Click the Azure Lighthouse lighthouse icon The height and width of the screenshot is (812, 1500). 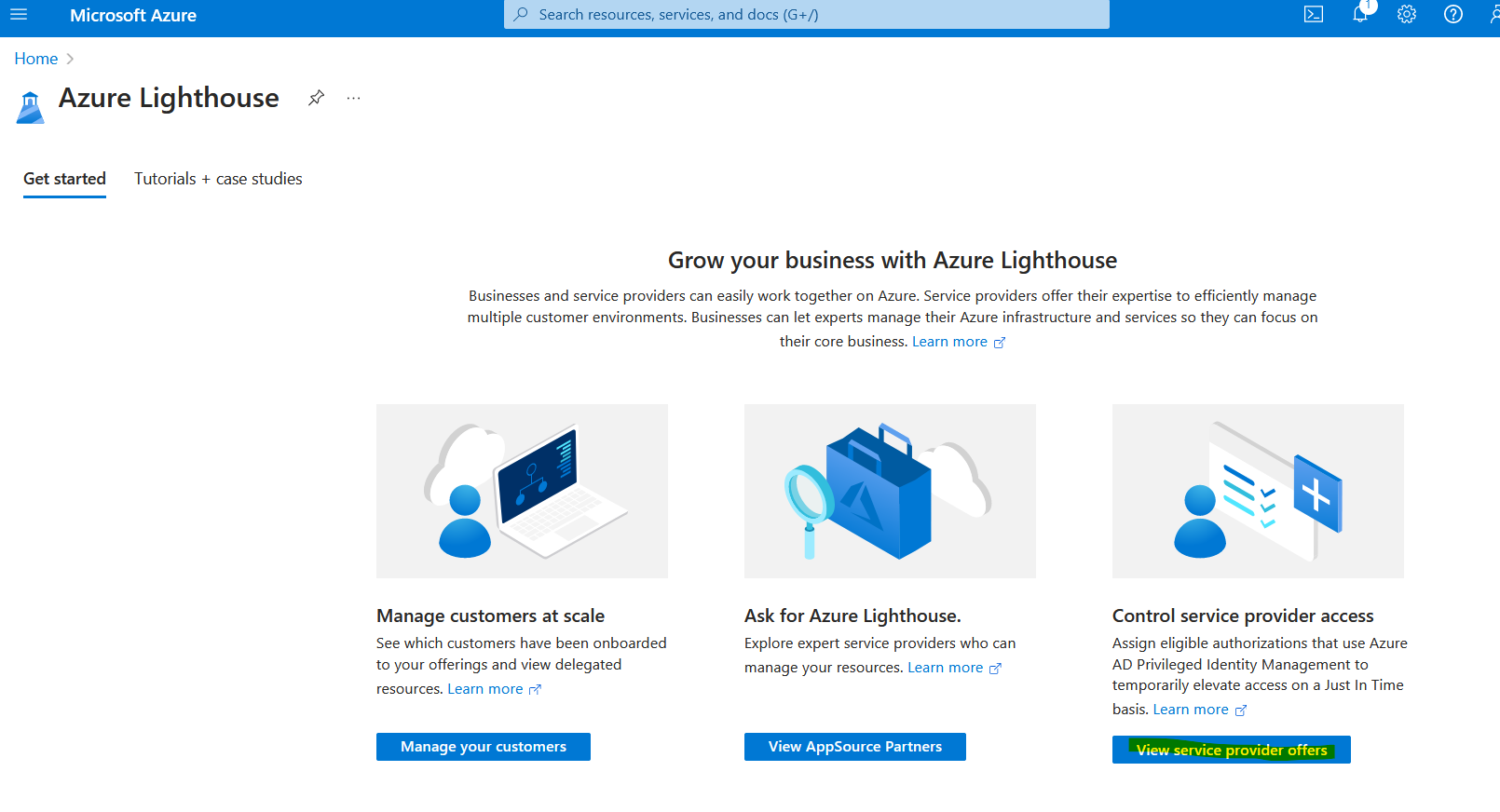click(x=31, y=107)
